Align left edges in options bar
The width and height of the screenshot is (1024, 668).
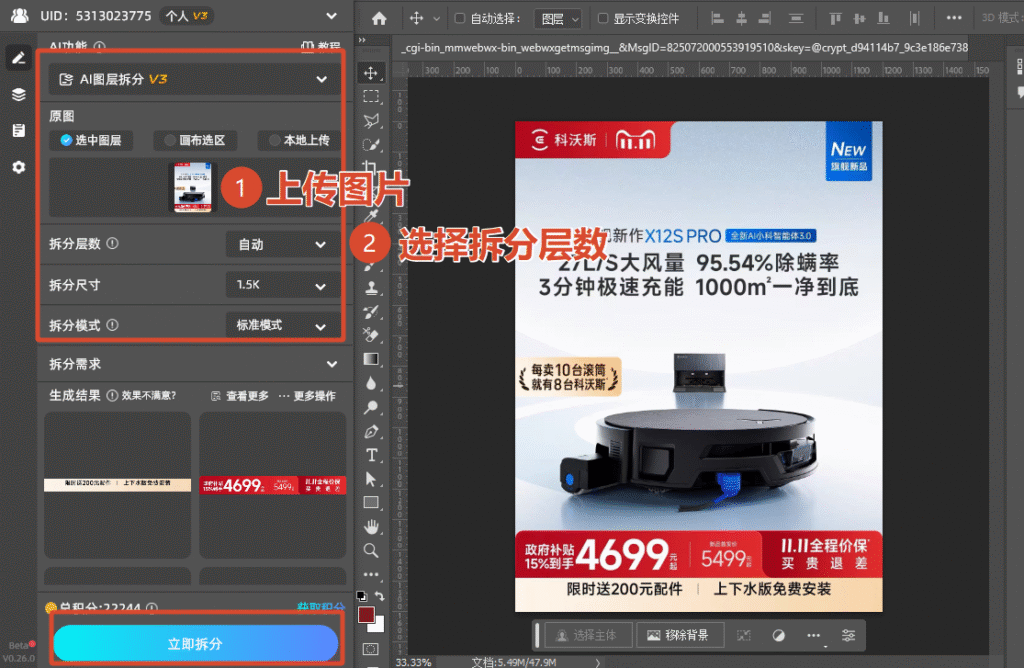[717, 18]
